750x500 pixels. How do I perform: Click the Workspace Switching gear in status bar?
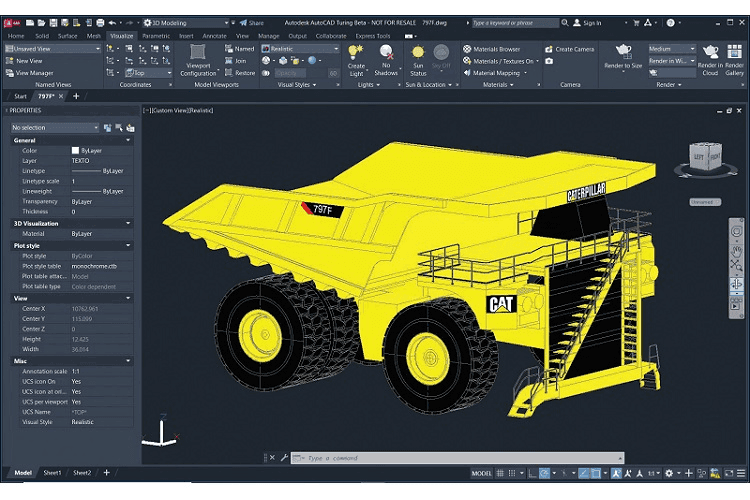pyautogui.click(x=669, y=473)
